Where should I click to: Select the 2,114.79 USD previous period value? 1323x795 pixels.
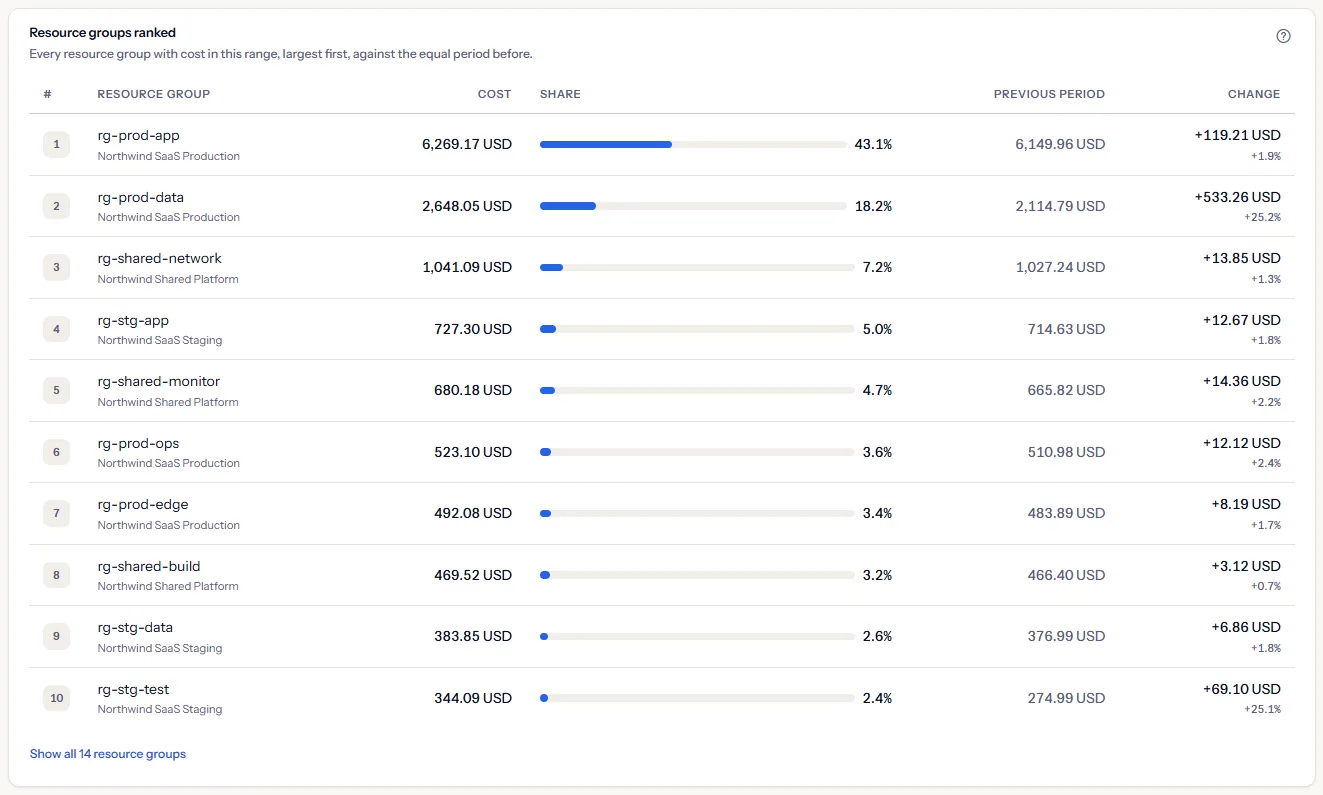coord(1060,206)
